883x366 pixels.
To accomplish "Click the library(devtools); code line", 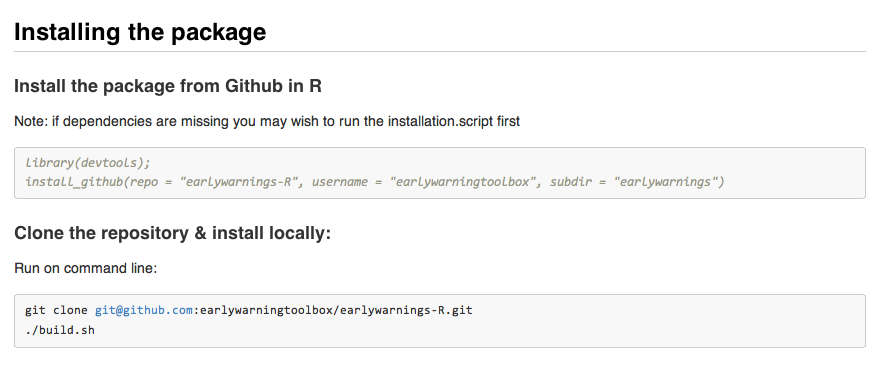I will click(x=88, y=163).
